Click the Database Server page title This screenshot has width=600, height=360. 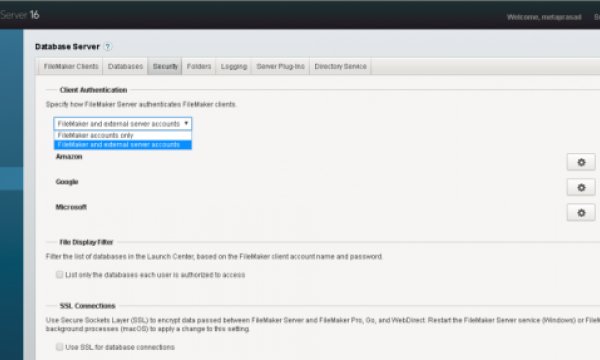point(67,47)
